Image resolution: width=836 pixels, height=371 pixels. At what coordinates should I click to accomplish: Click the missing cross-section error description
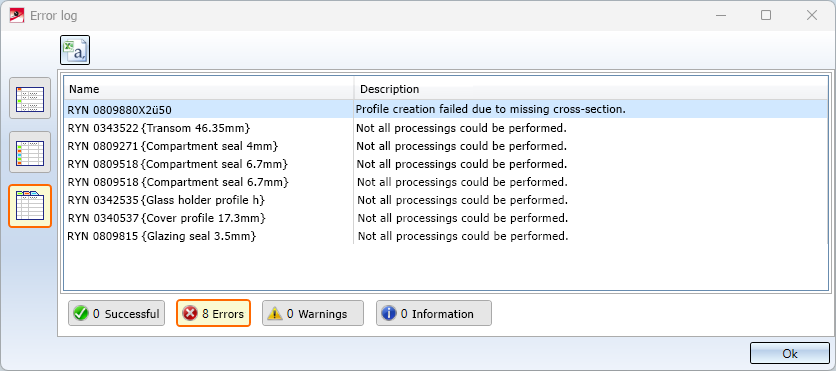tap(491, 109)
